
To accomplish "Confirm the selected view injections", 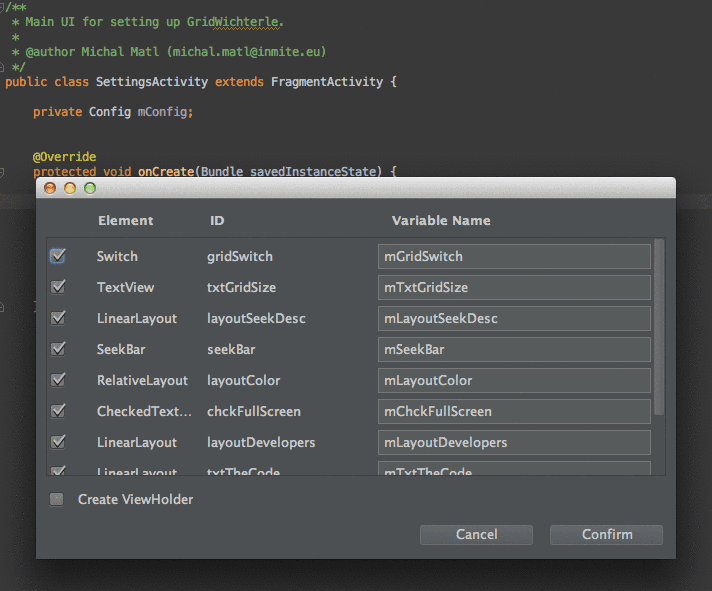I will coord(606,534).
